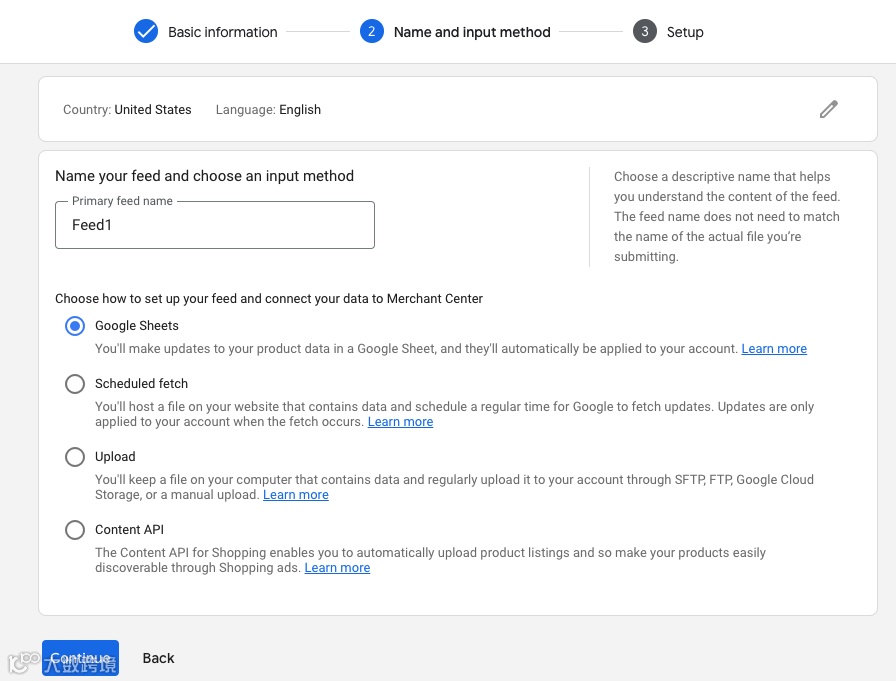Open Learn more link for Google Sheets
The height and width of the screenshot is (681, 896).
pyautogui.click(x=774, y=349)
